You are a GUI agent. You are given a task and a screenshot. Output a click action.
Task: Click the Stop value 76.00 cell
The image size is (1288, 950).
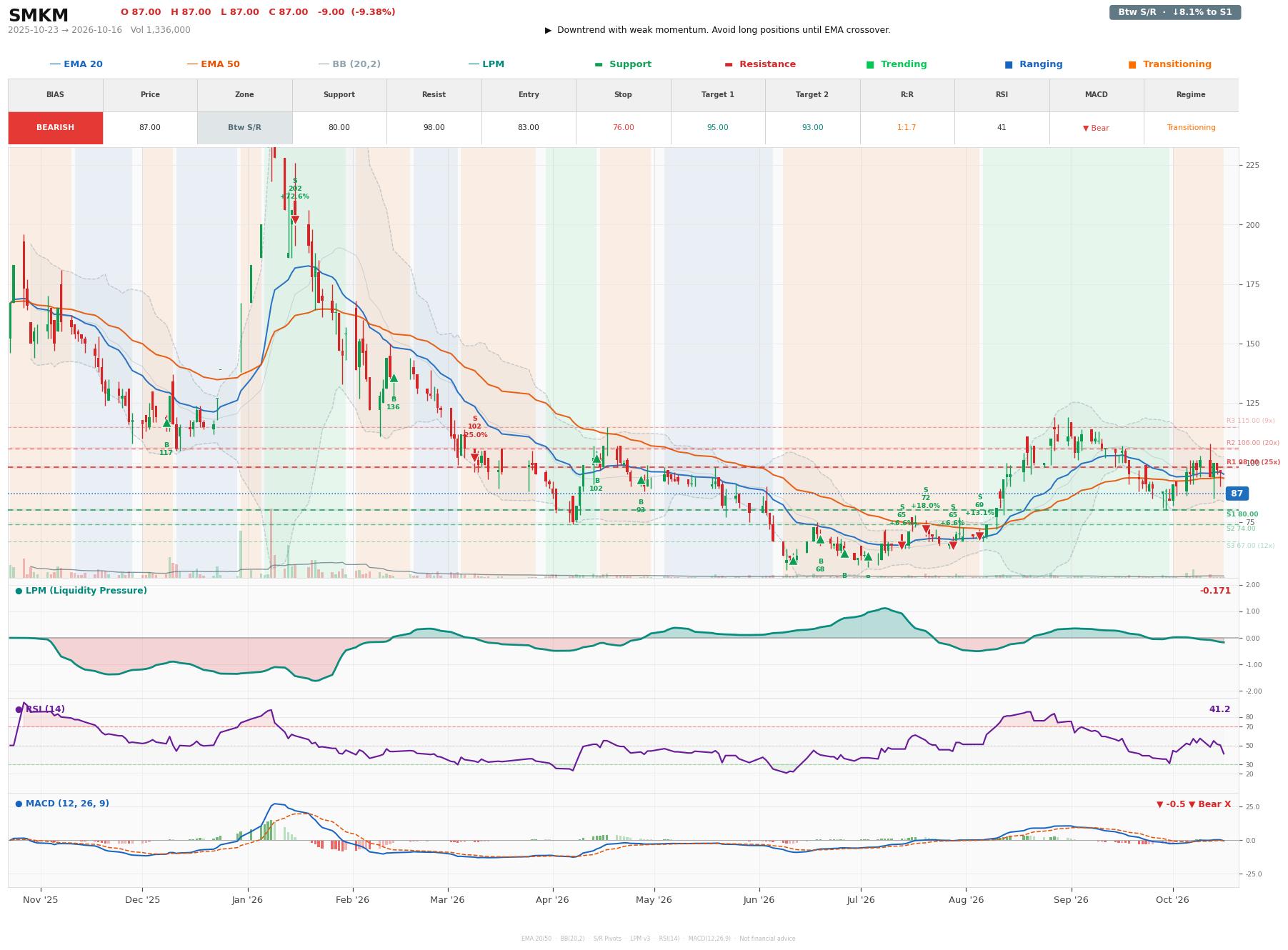click(623, 128)
